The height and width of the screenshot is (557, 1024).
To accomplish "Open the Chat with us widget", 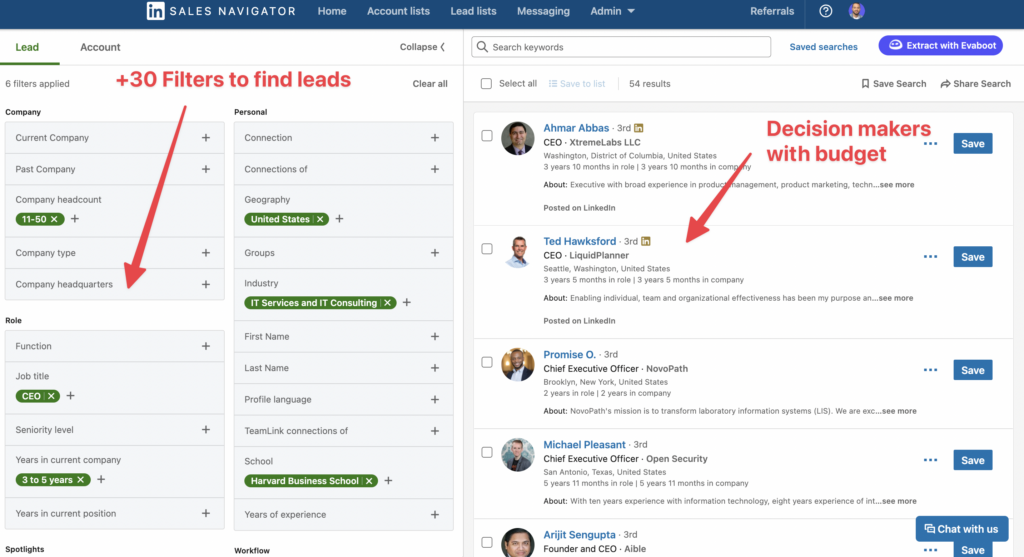I will coord(961,529).
